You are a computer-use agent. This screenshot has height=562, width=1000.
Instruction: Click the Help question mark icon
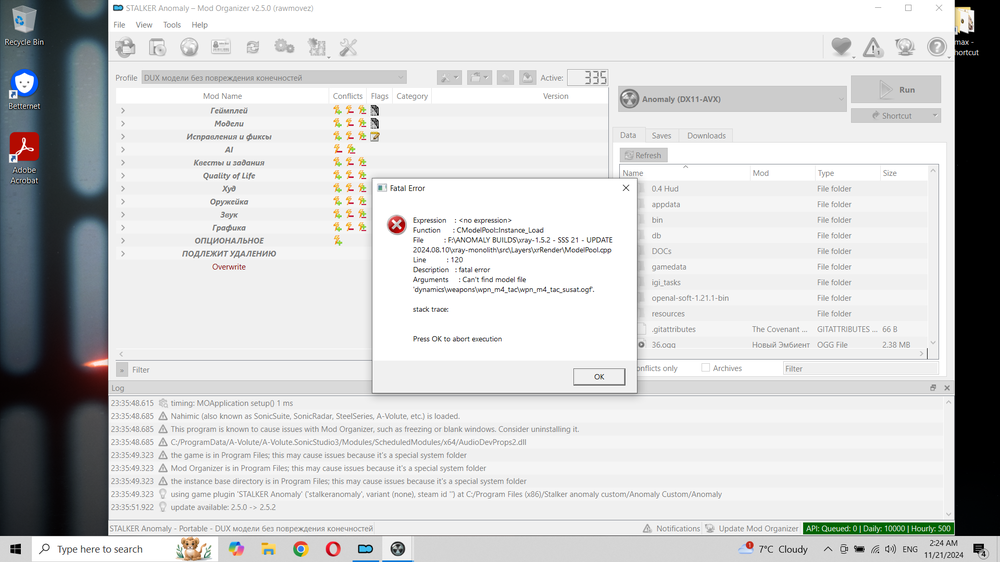point(936,47)
